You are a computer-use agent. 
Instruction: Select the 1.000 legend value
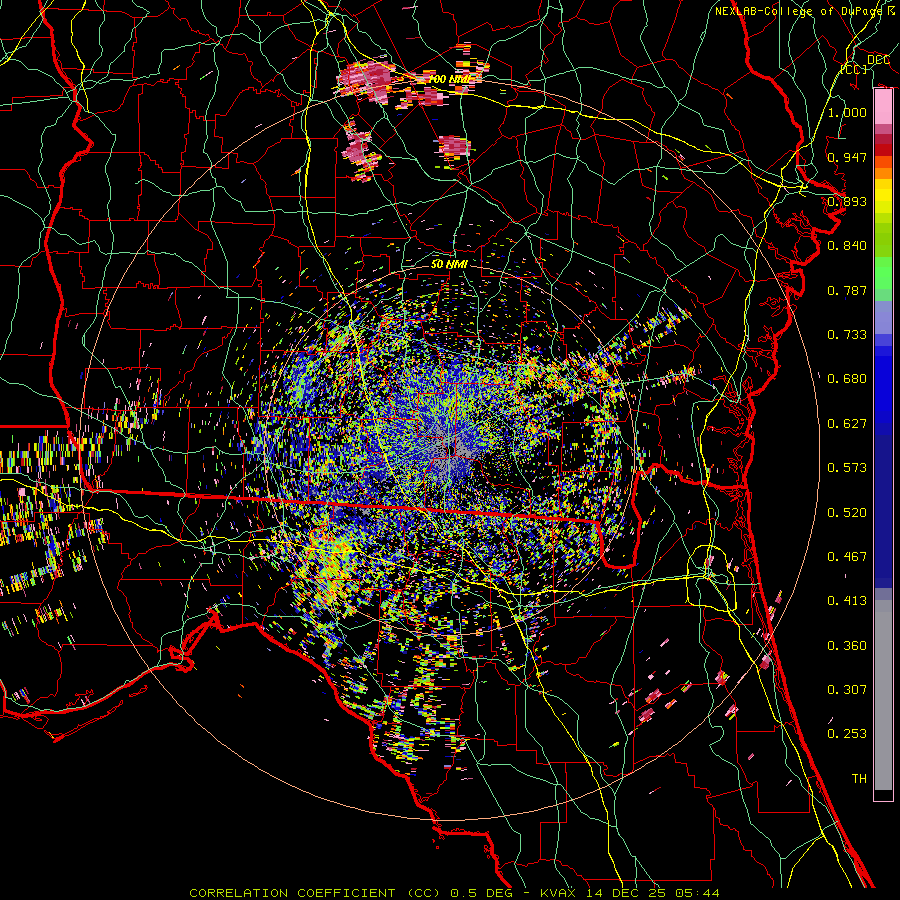[847, 112]
